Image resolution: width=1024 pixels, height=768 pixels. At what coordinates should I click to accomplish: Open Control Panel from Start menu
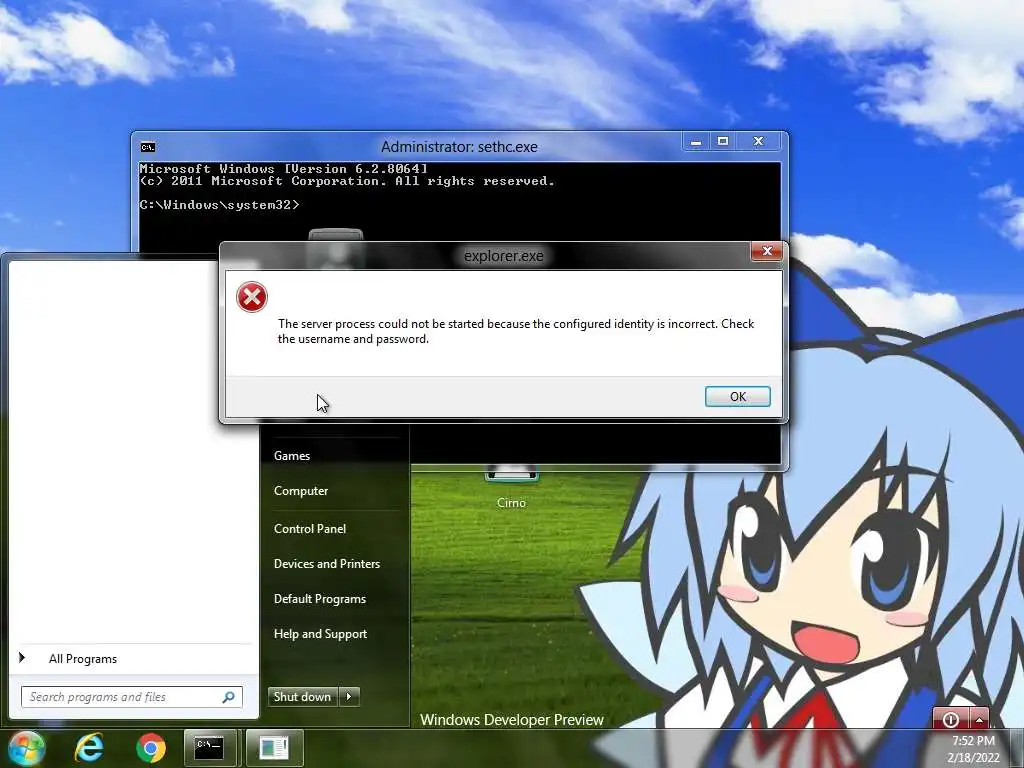310,528
